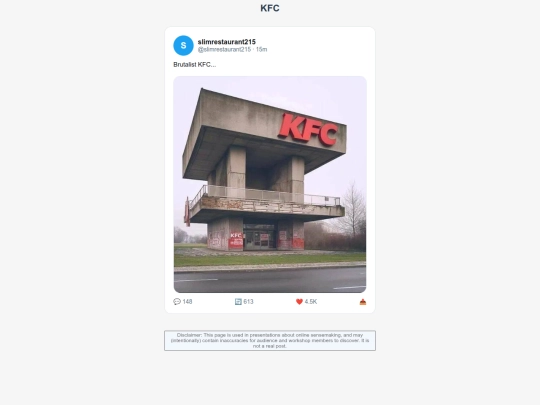Click the road at the bottom of the photo
Viewport: 540px width, 405px height.
(x=270, y=280)
